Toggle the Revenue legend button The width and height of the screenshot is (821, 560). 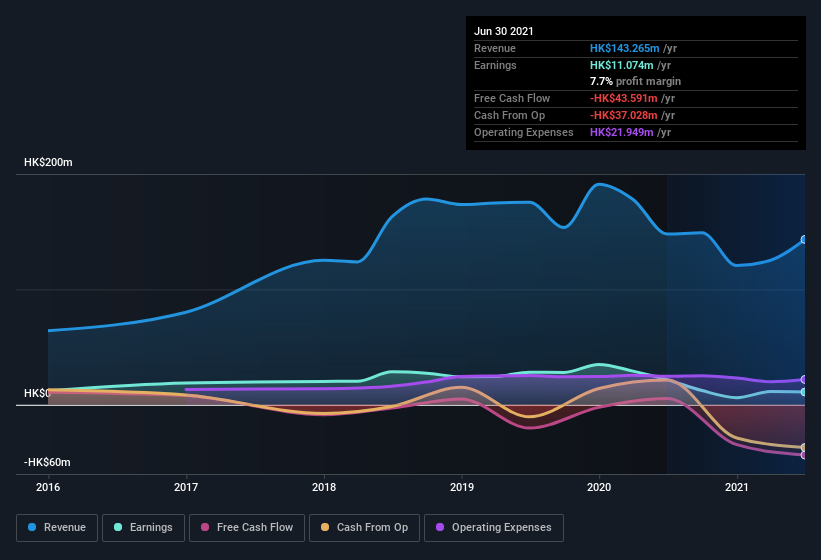57,528
